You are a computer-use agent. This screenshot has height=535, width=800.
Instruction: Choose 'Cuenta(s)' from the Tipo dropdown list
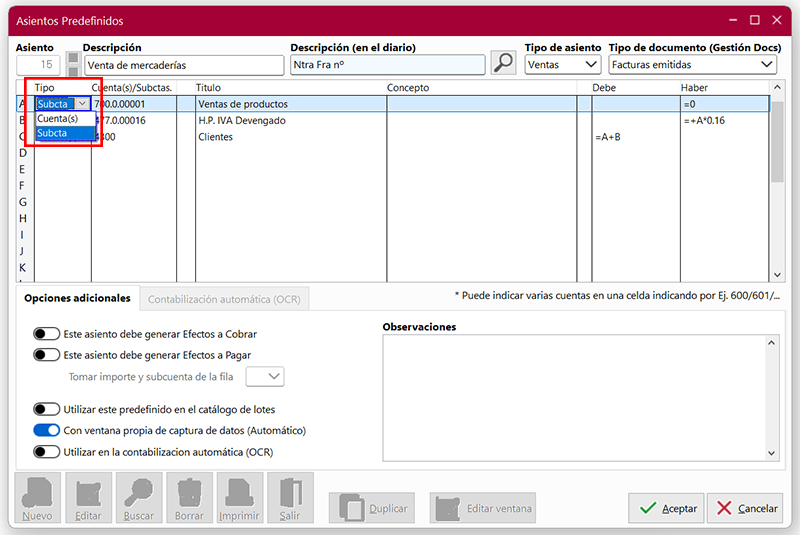(58, 118)
